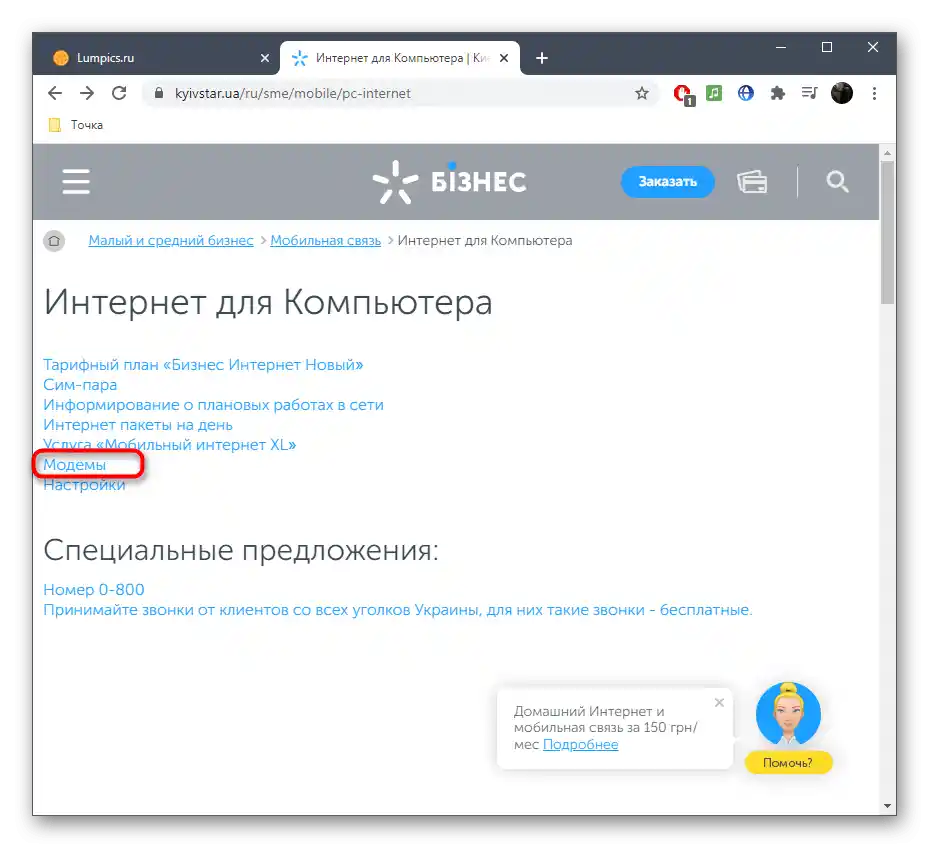Maximize the Chrome window
Viewport: 929px width, 848px height.
click(827, 47)
